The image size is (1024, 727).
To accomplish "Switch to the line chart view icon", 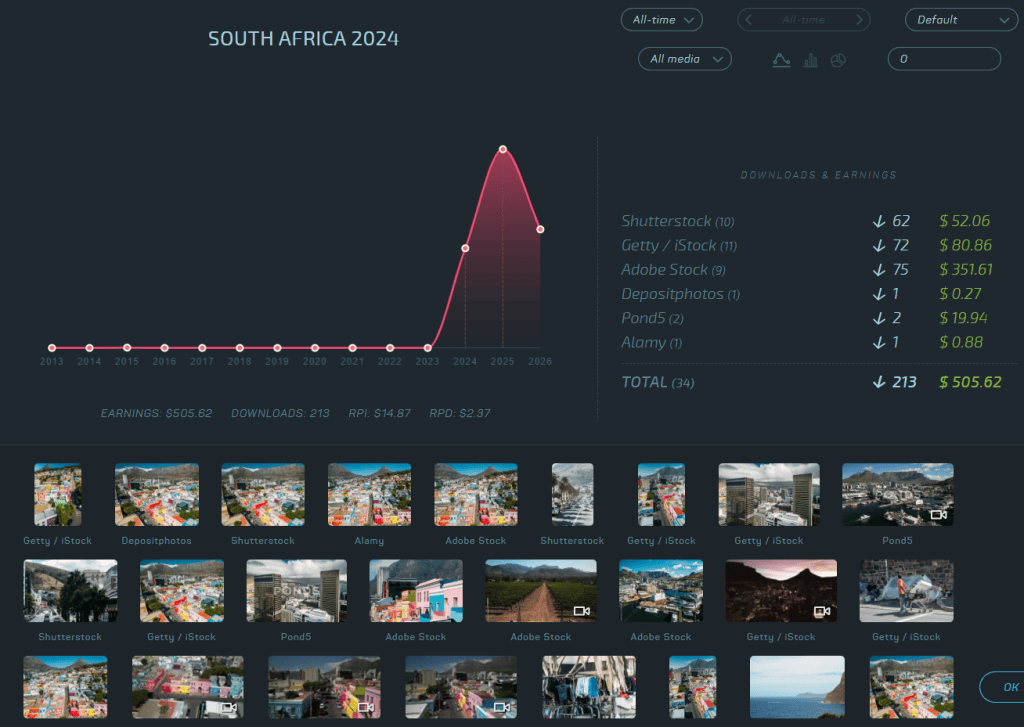I will coord(781,60).
